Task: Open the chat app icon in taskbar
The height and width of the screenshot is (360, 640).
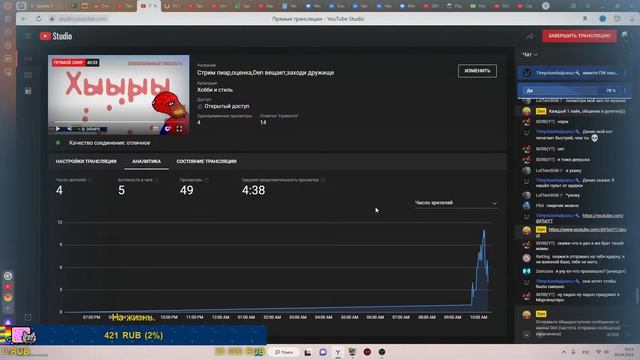Action: (x=323, y=352)
